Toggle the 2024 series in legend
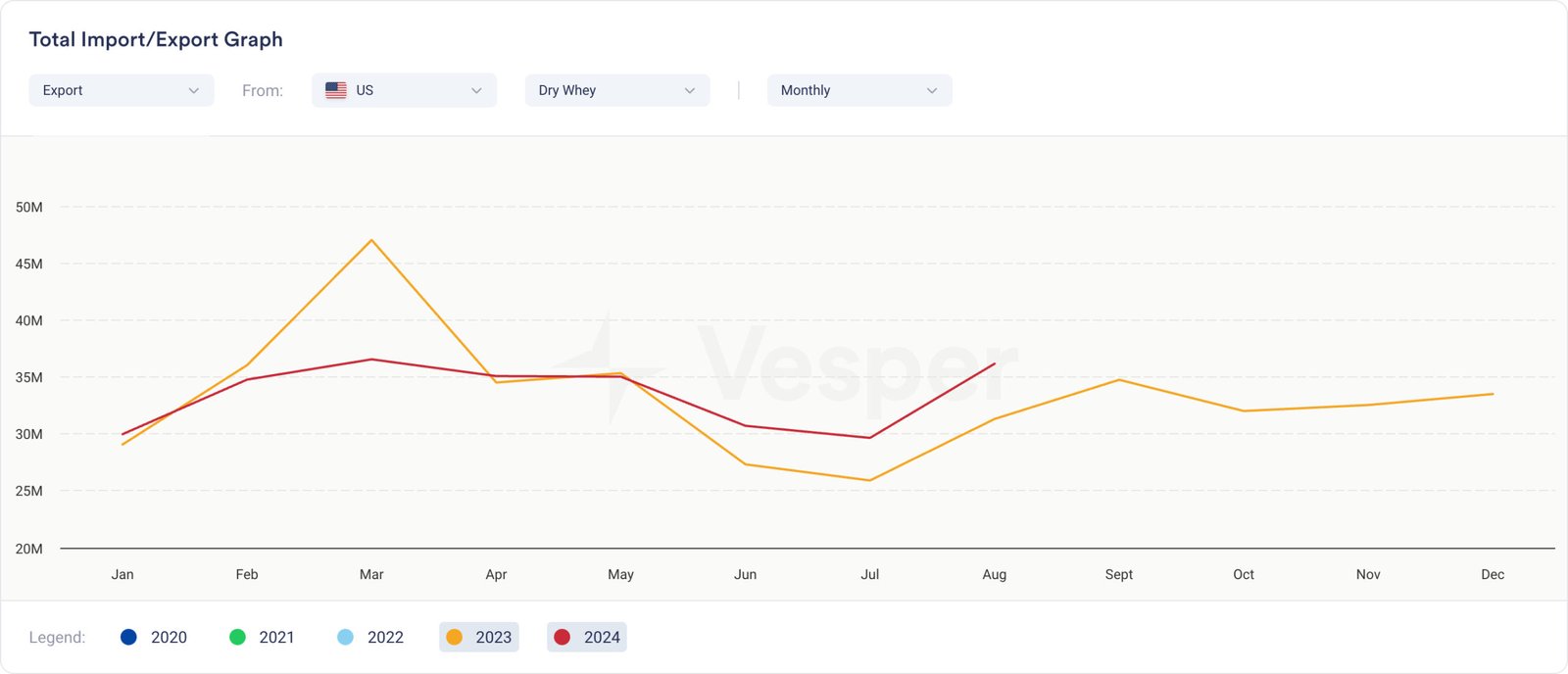The height and width of the screenshot is (674, 1568). (x=587, y=637)
